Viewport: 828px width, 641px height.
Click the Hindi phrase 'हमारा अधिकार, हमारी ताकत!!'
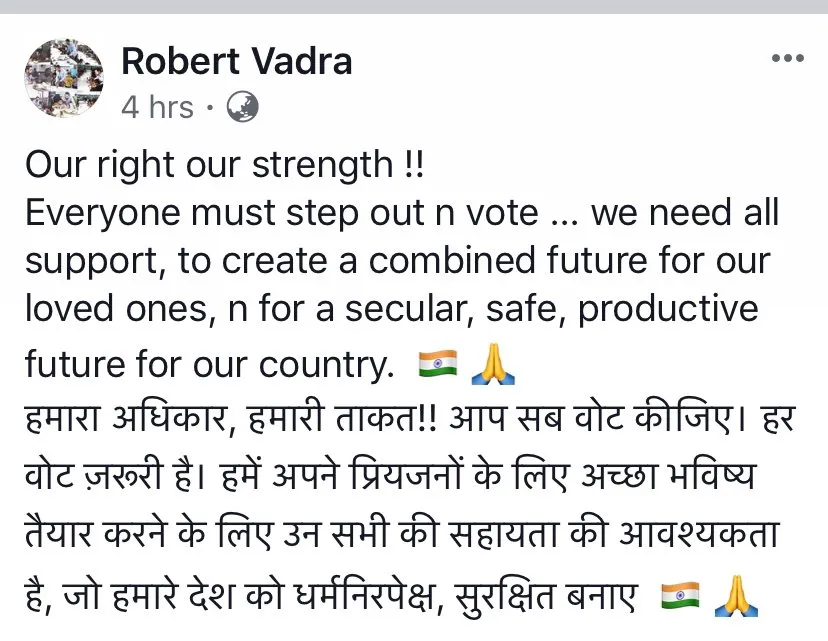point(231,419)
